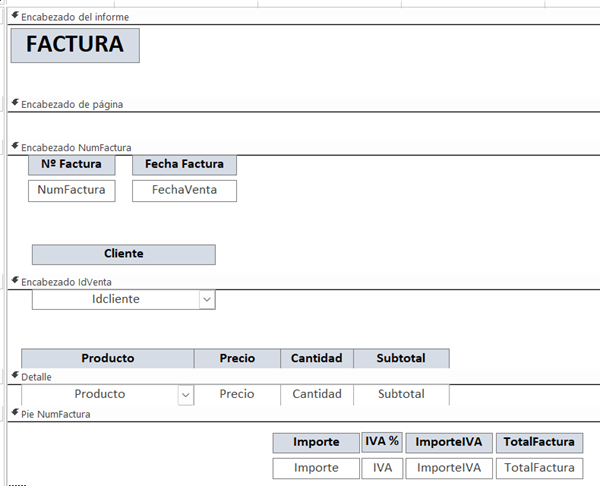Select the Cliente label box
This screenshot has width=600, height=486.
pos(123,254)
